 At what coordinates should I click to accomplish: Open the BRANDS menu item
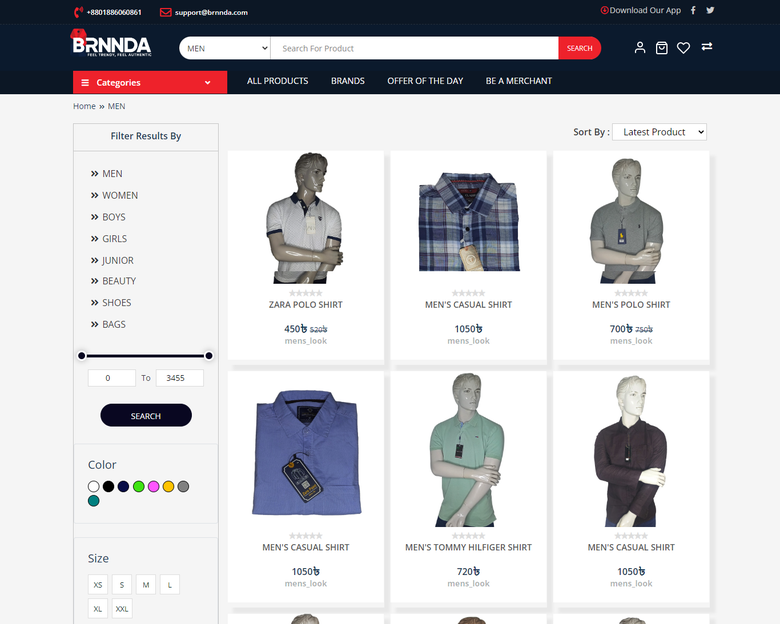(348, 81)
